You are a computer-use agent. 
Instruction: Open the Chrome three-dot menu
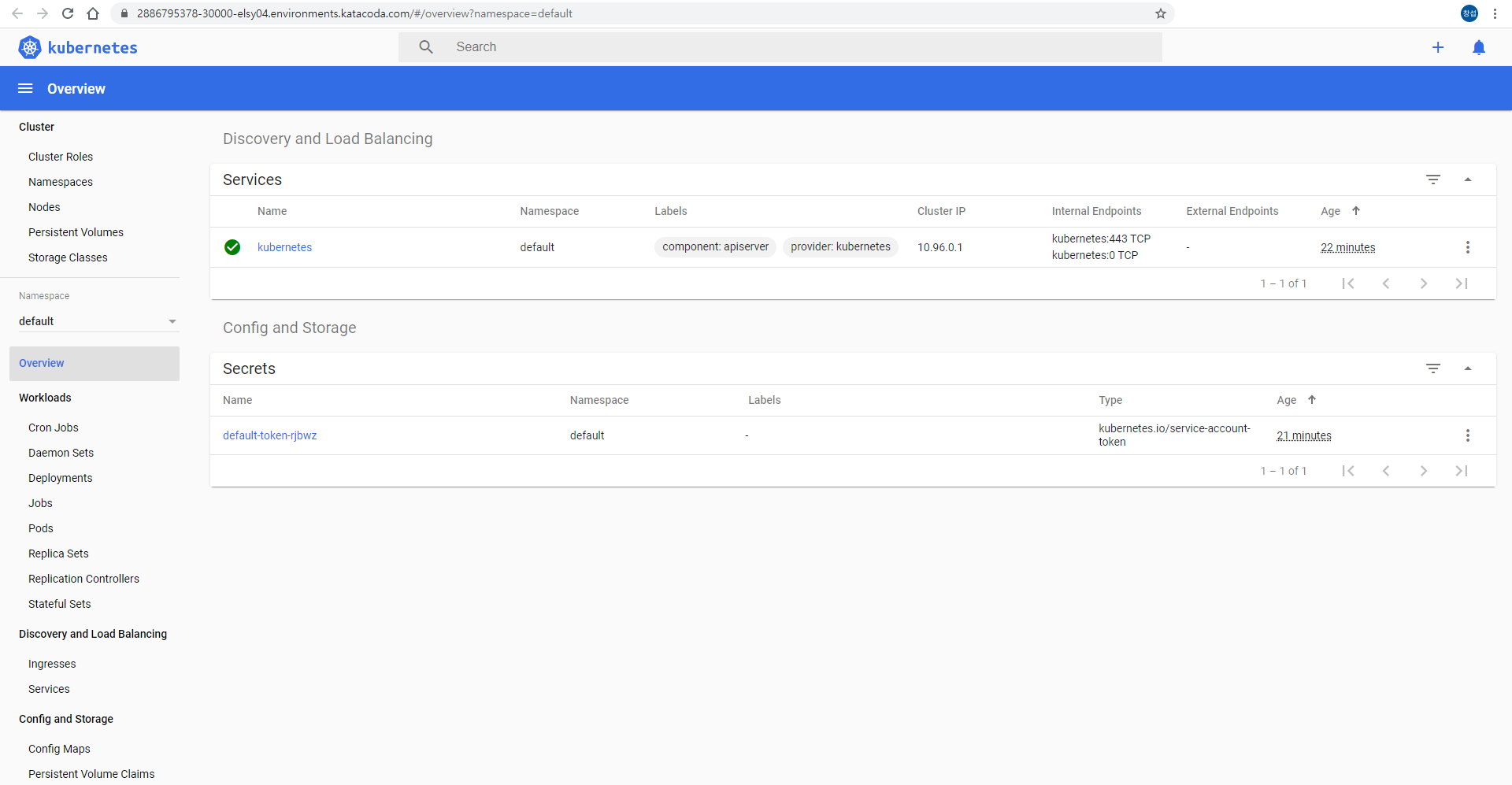1495,13
